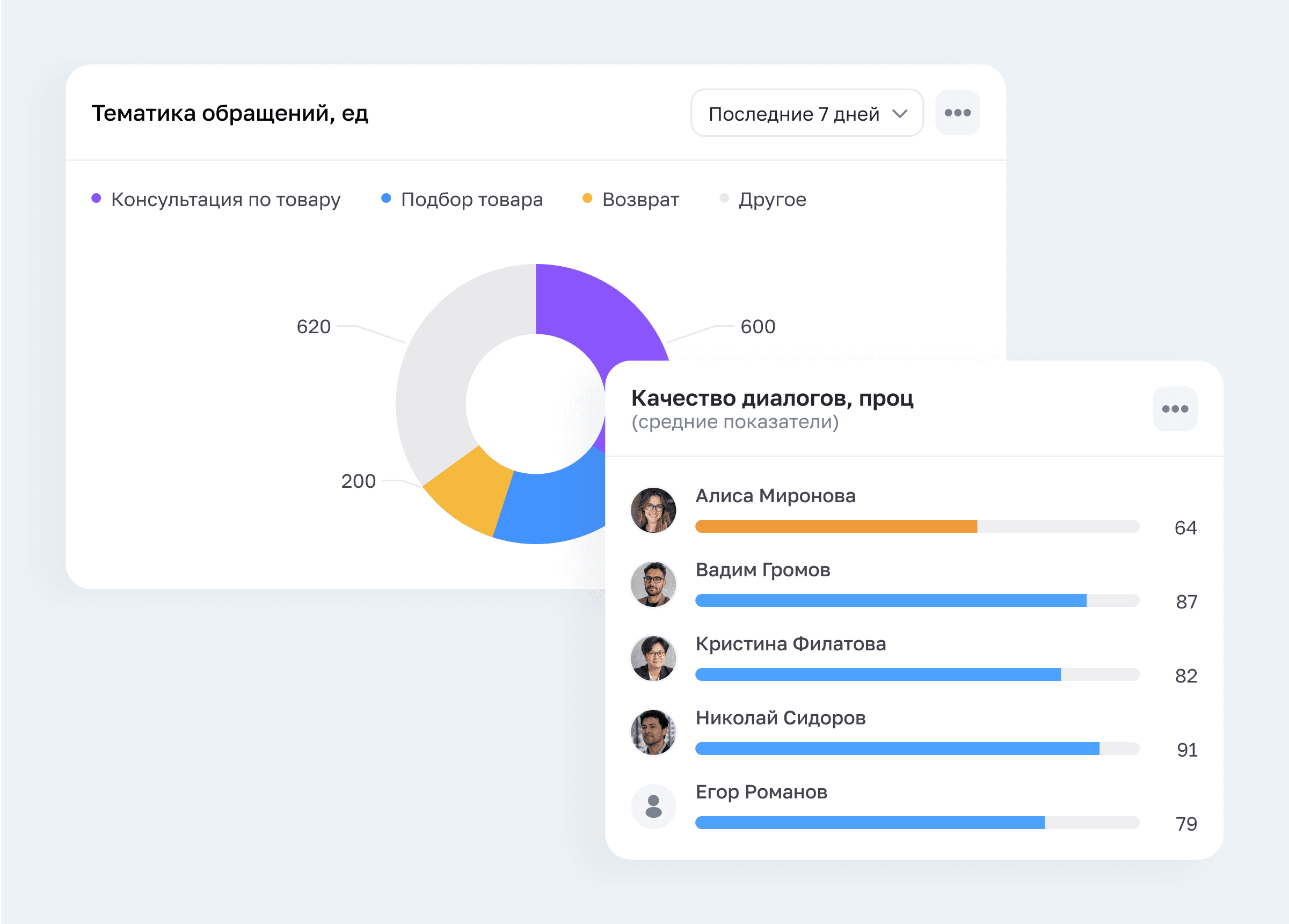Click the name Вадим Громов
Image resolution: width=1289 pixels, height=924 pixels.
tap(763, 570)
